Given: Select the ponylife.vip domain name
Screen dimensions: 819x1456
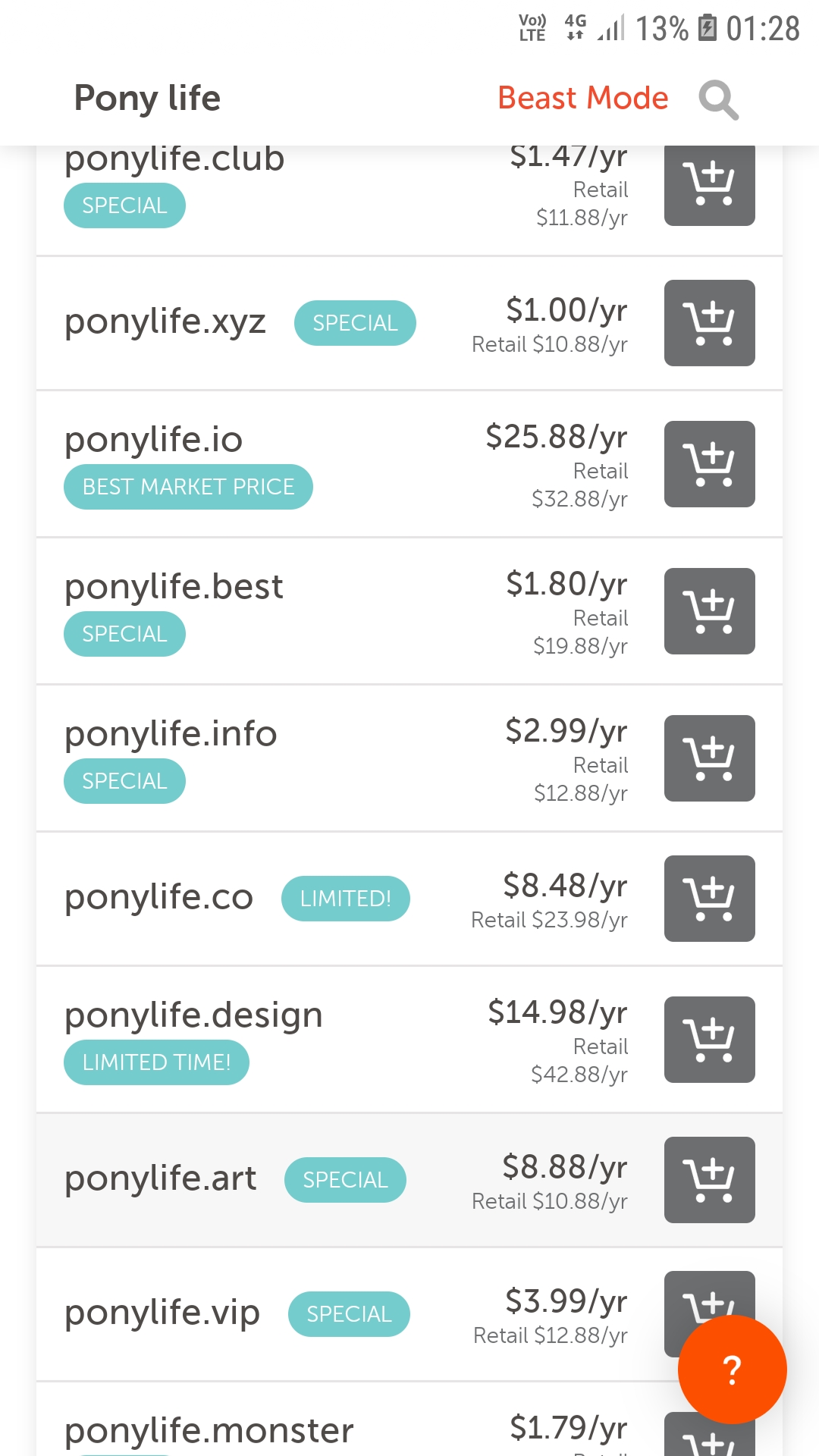Looking at the screenshot, I should [162, 1313].
